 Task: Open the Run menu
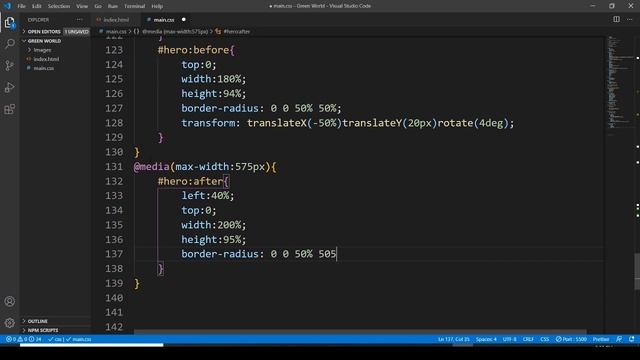113,6
